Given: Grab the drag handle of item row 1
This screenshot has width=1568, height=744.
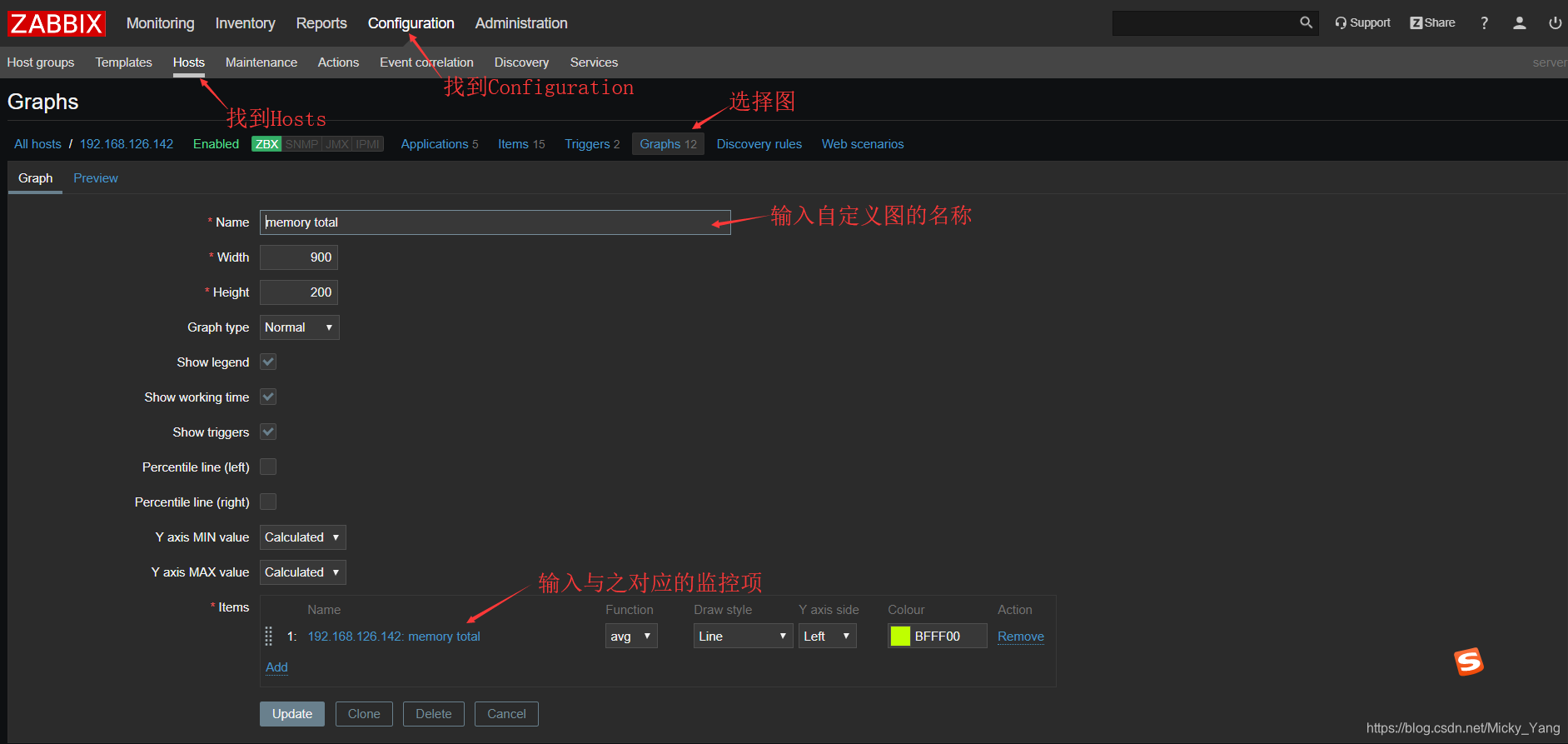Looking at the screenshot, I should (x=268, y=636).
